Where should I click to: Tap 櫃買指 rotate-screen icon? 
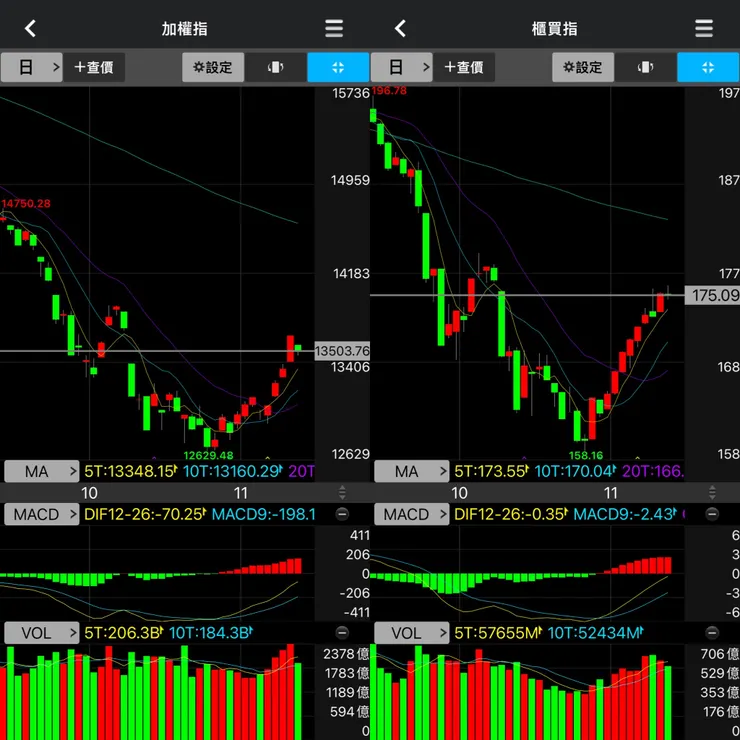click(646, 67)
